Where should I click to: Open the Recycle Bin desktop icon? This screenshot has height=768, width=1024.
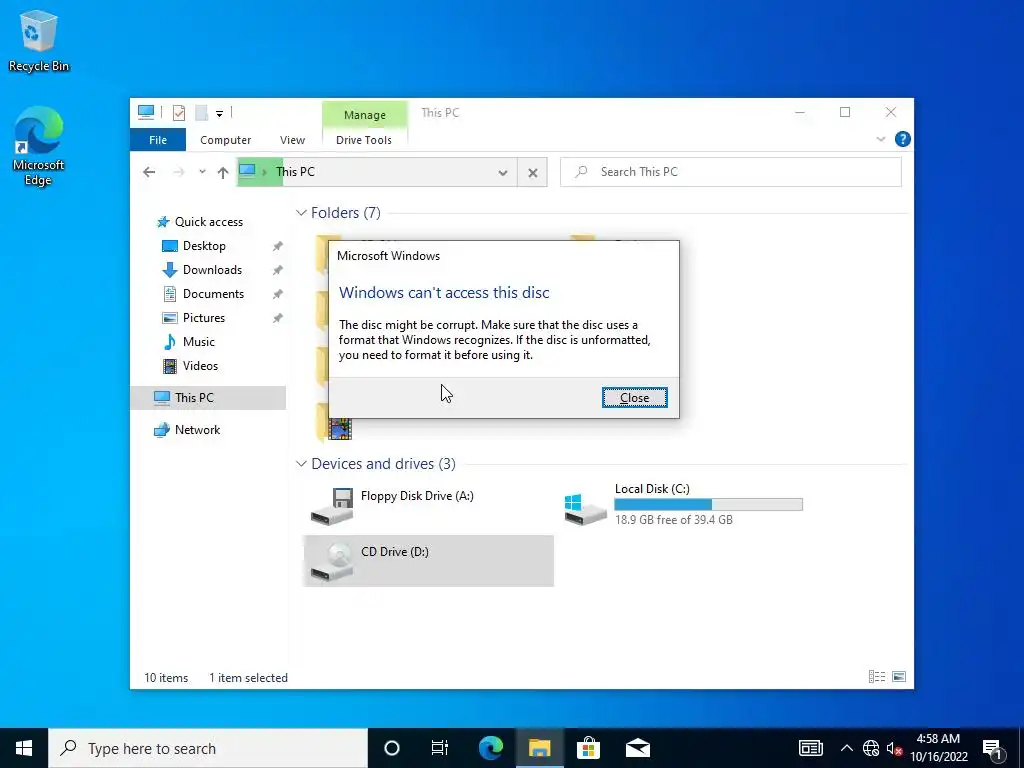click(38, 40)
